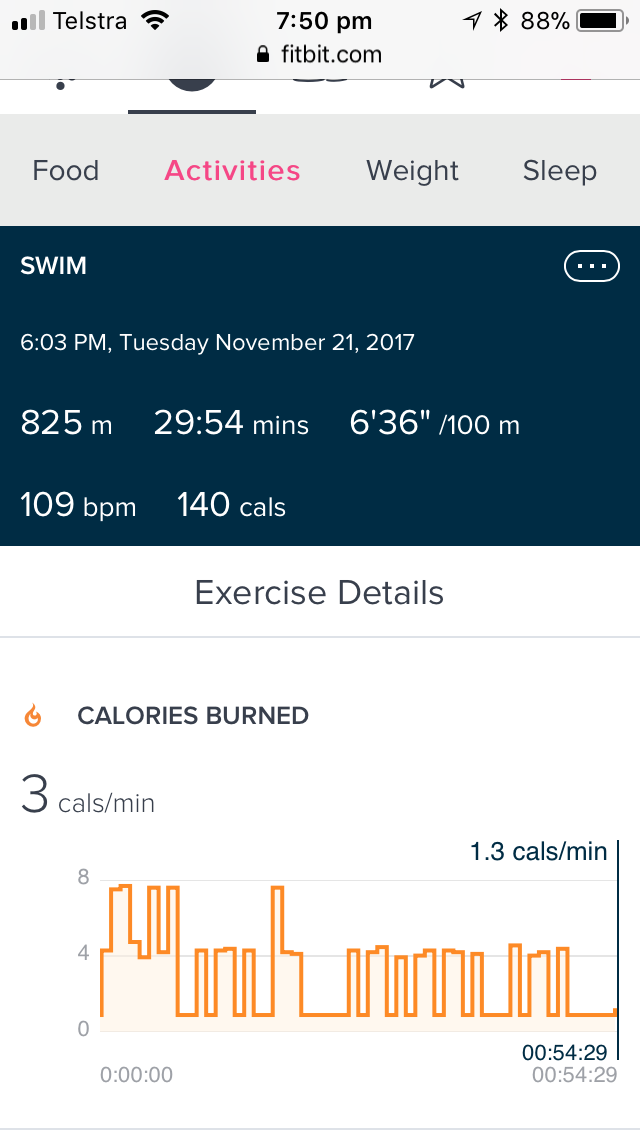This screenshot has width=640, height=1136.
Task: Select the chart cursor line at 00:54:29
Action: (x=618, y=950)
